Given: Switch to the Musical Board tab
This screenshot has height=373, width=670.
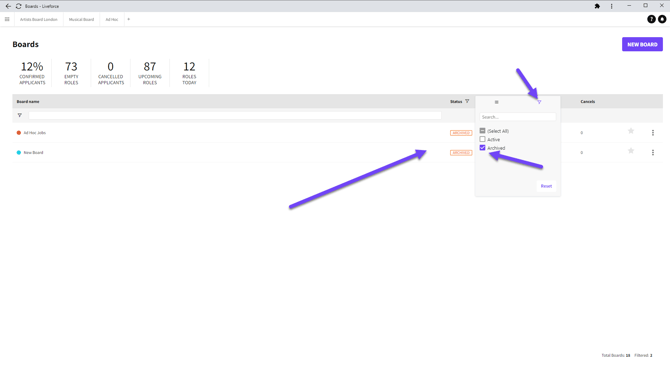Looking at the screenshot, I should pyautogui.click(x=81, y=19).
